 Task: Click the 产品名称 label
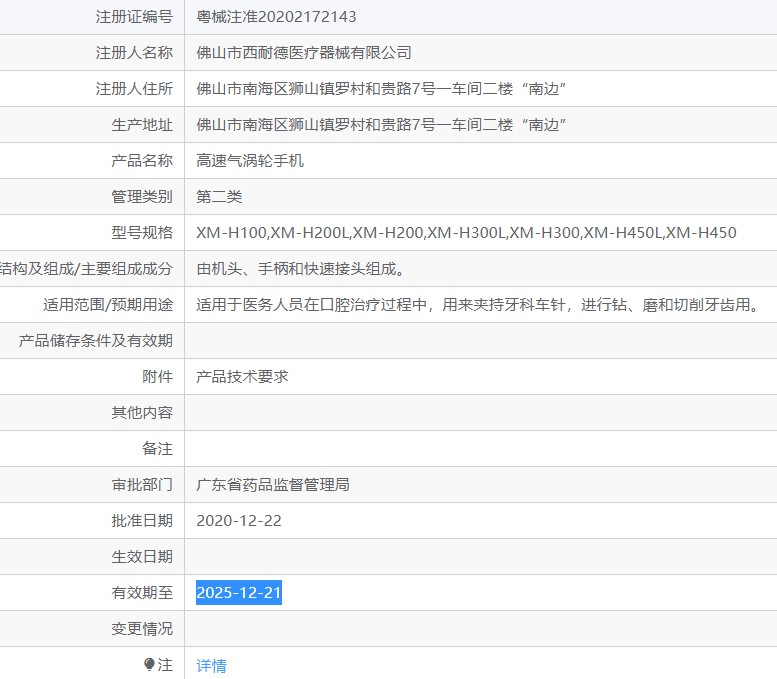[142, 161]
